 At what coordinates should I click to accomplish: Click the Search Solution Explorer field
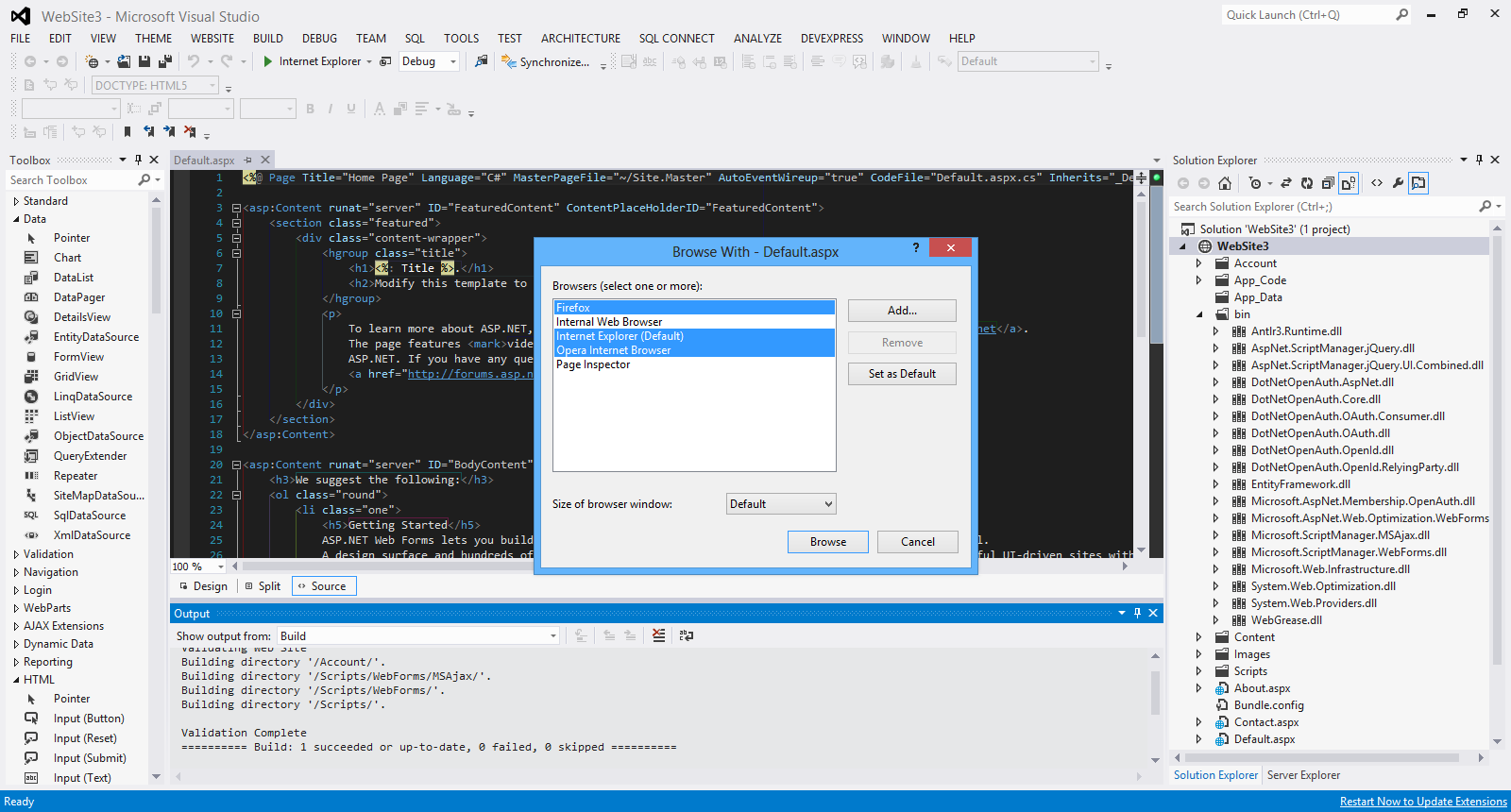point(1322,207)
